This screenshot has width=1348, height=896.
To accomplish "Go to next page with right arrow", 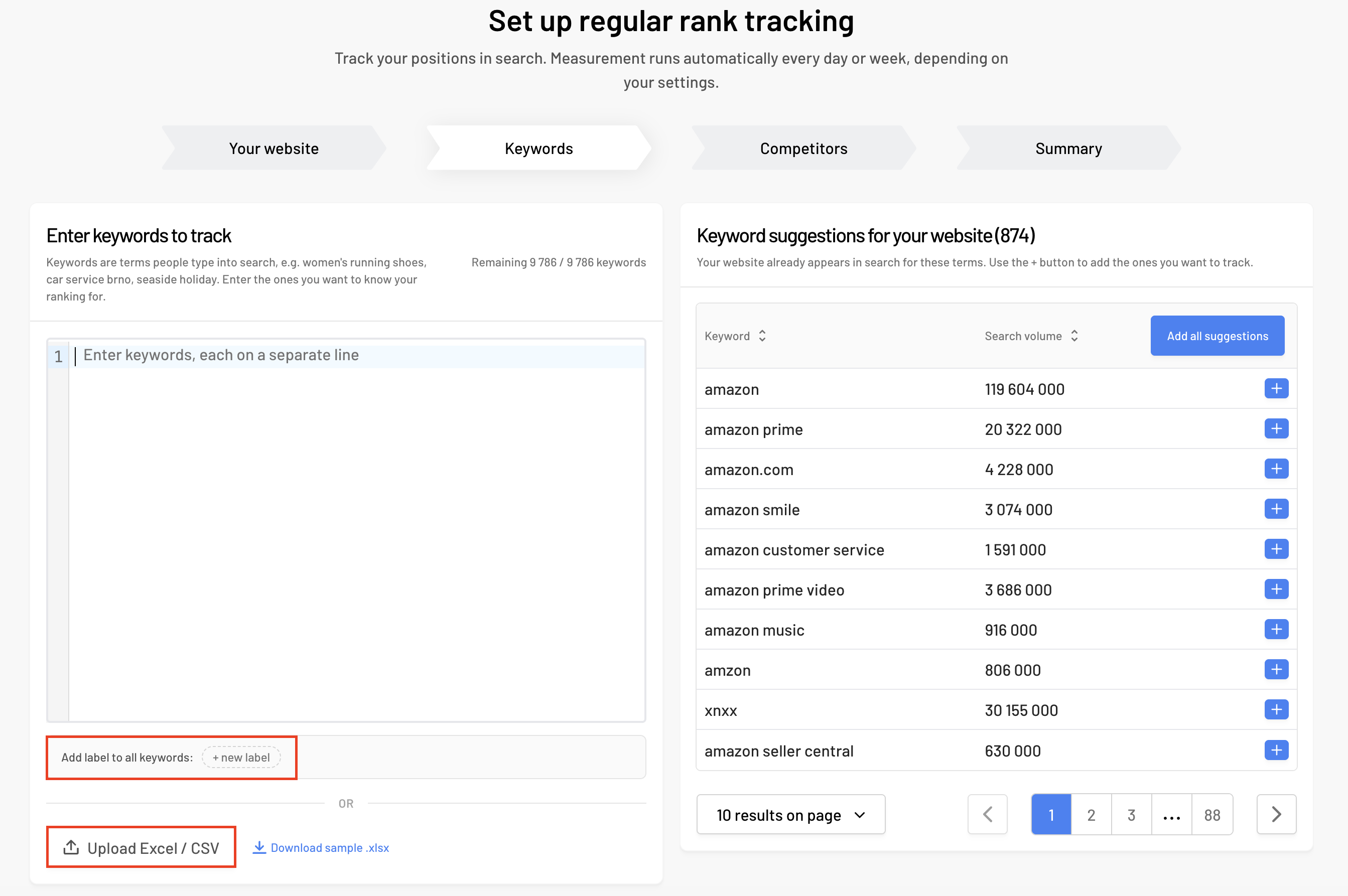I will (1276, 814).
